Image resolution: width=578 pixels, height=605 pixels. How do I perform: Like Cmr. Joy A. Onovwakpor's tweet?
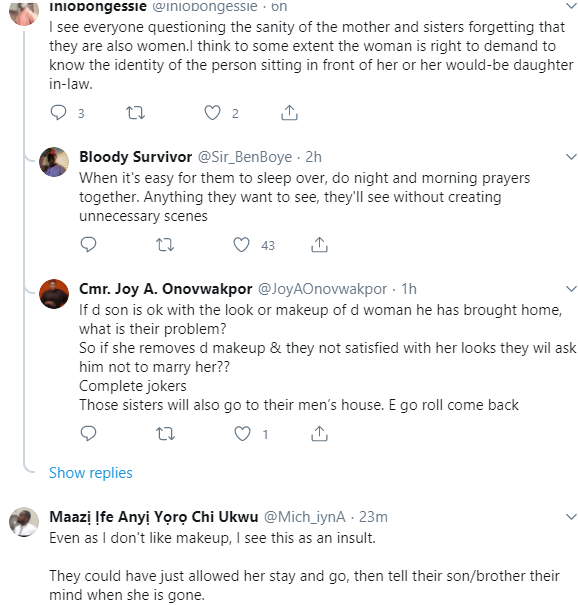(x=242, y=434)
